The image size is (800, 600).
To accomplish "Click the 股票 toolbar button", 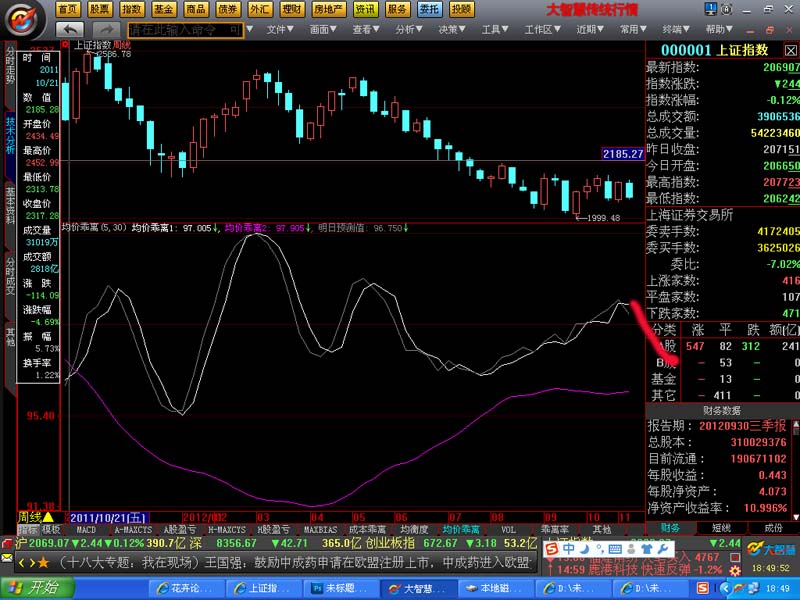I will coord(99,9).
